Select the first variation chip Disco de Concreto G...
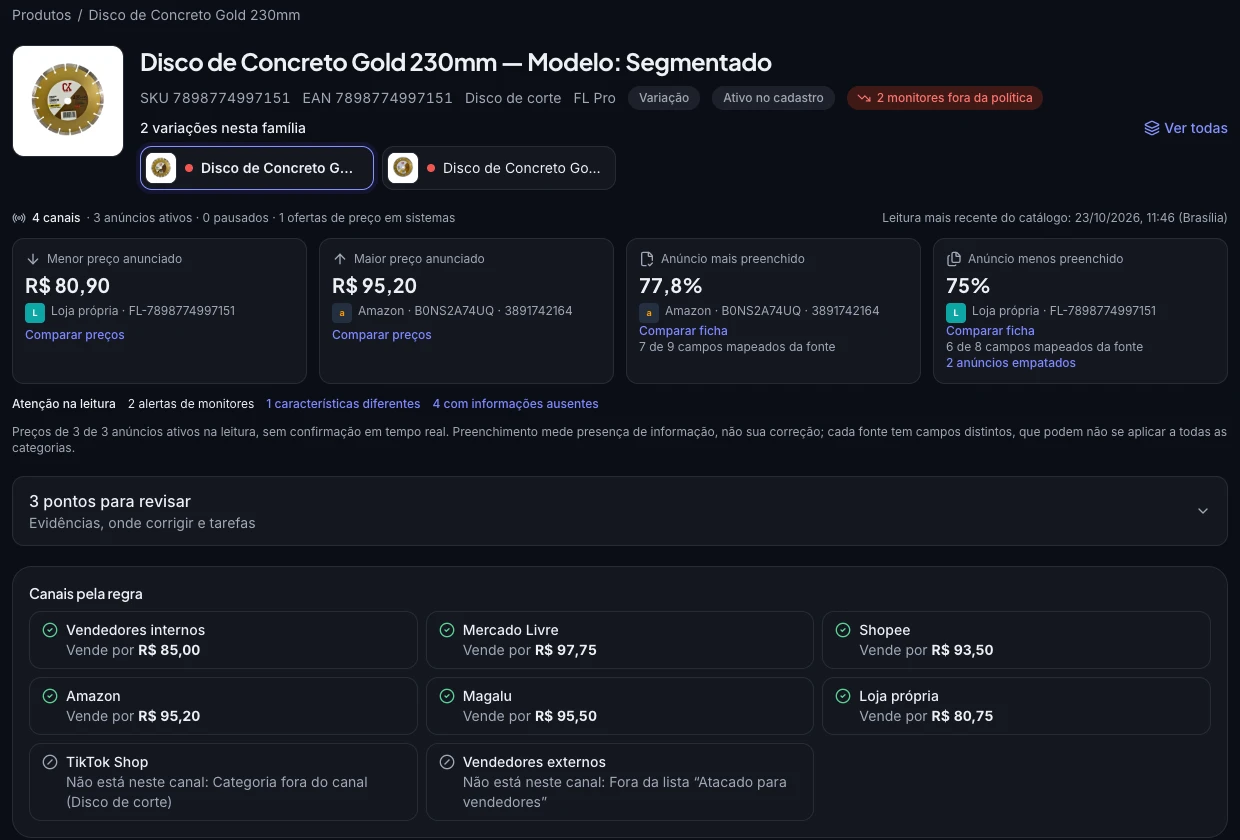1240x840 pixels. [x=257, y=168]
